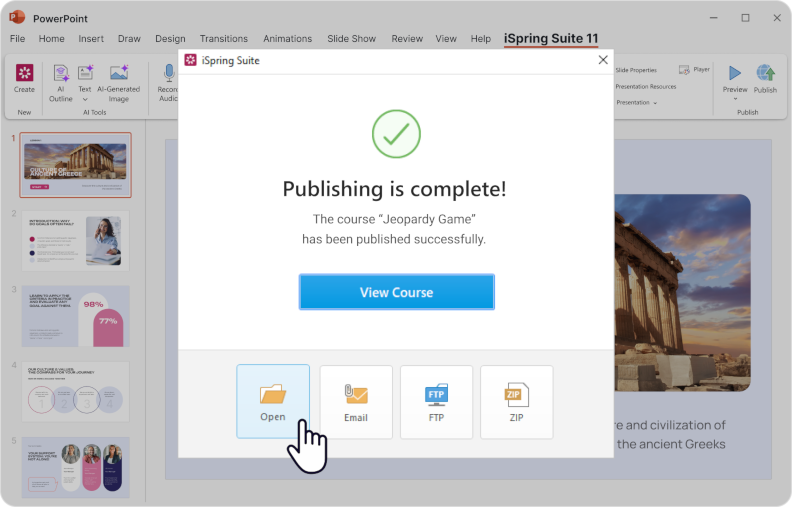The width and height of the screenshot is (792, 507).
Task: Switch to the Review tab
Action: tap(407, 38)
